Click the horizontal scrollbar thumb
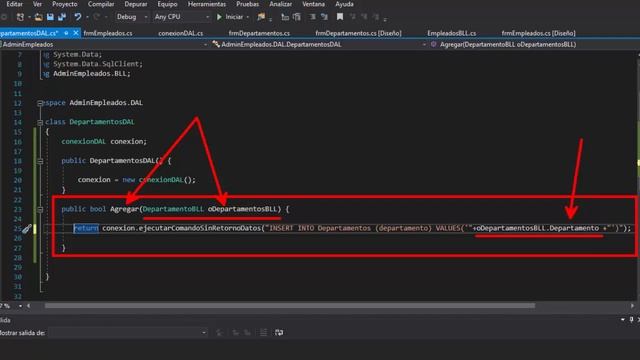This screenshot has height=360, width=640. [290, 306]
